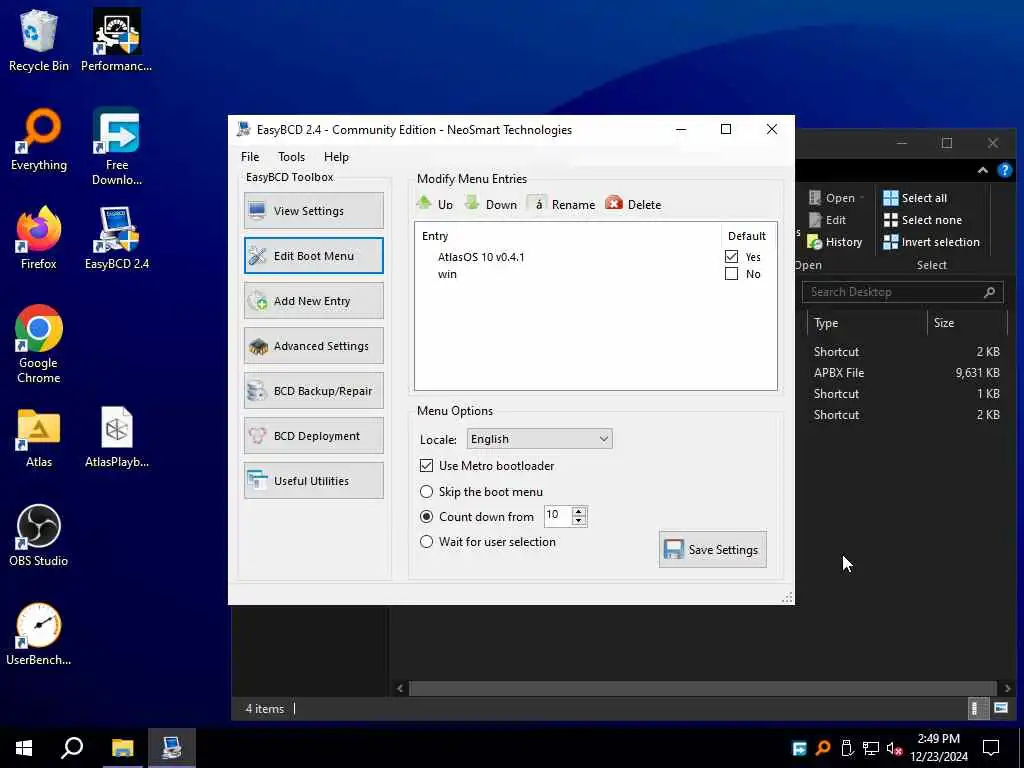Screen dimensions: 1024x768
Task: Select the Atlas folder desktop icon
Action: 39,438
